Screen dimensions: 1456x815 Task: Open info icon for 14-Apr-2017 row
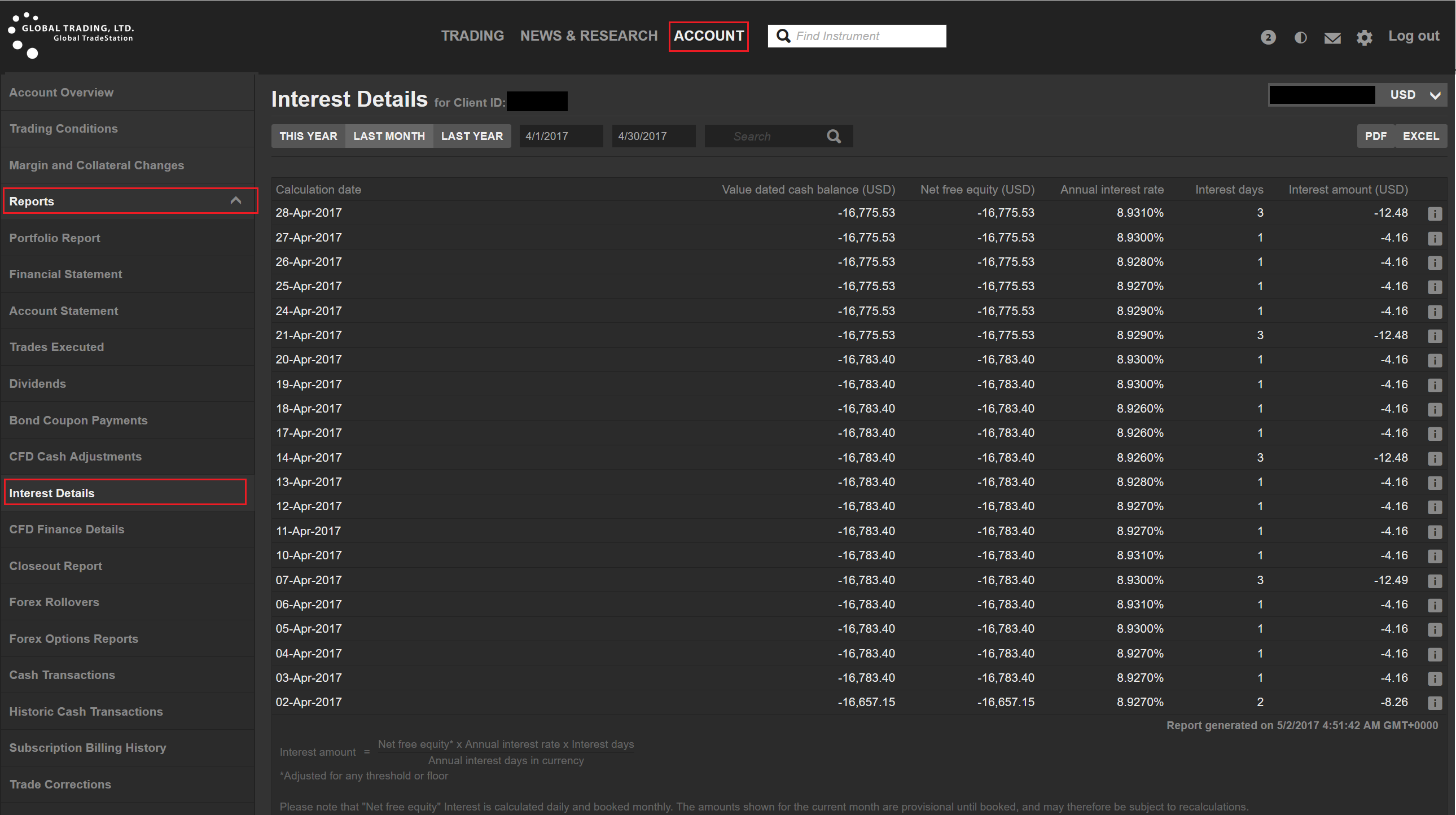pos(1435,458)
